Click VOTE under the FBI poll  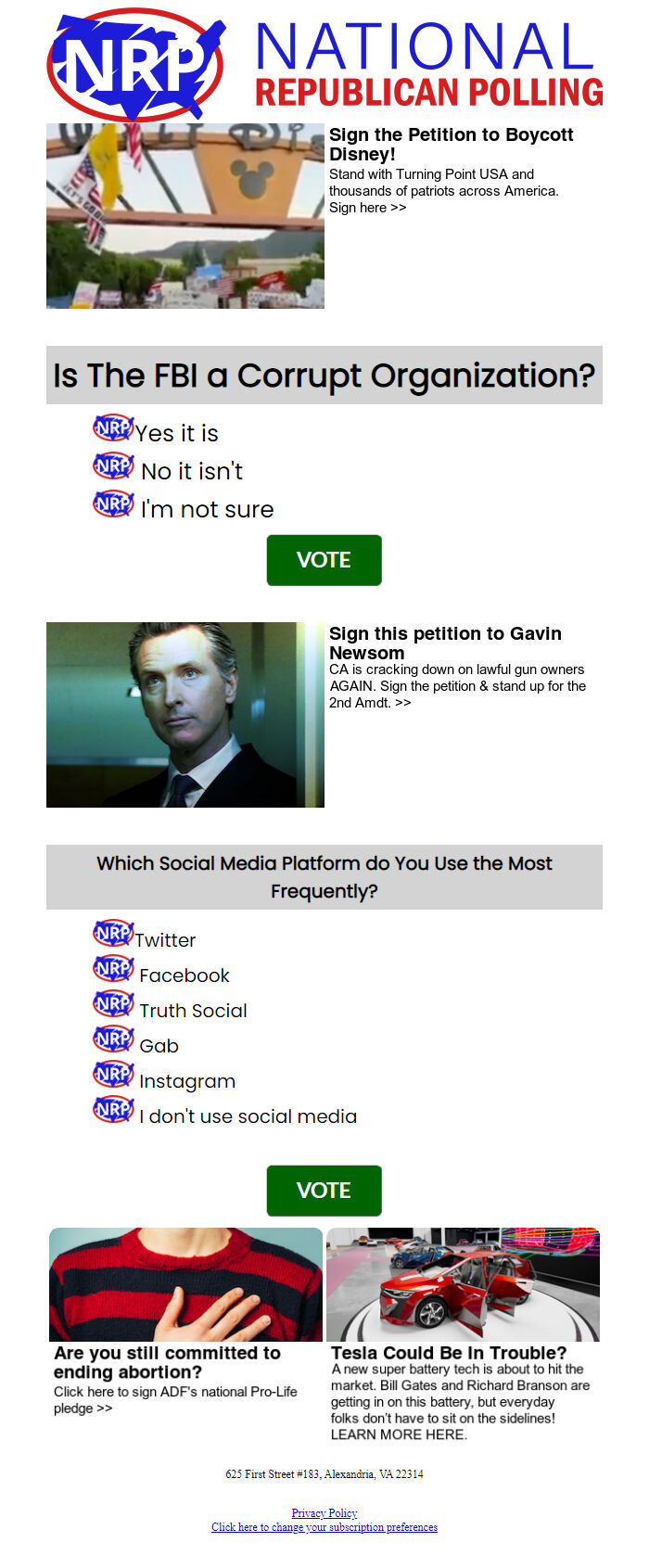(324, 560)
